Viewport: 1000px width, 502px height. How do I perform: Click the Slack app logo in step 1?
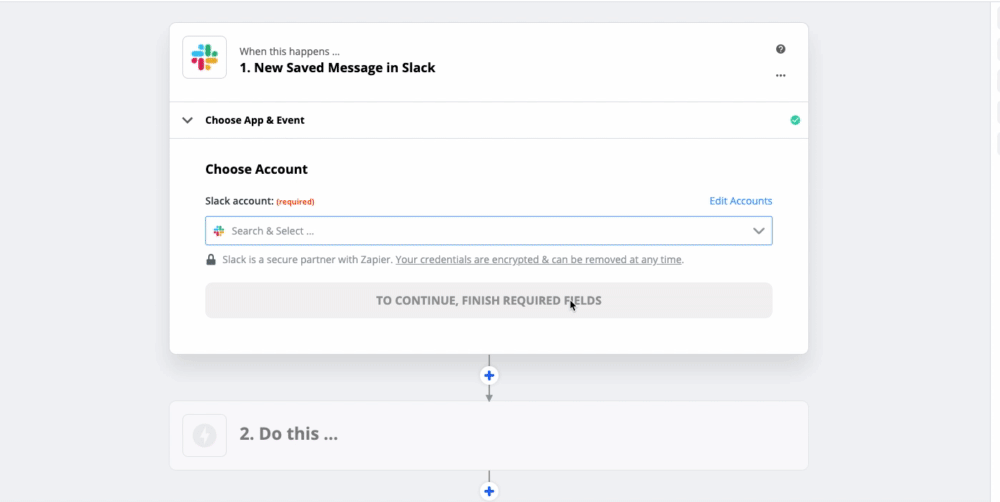tap(204, 57)
